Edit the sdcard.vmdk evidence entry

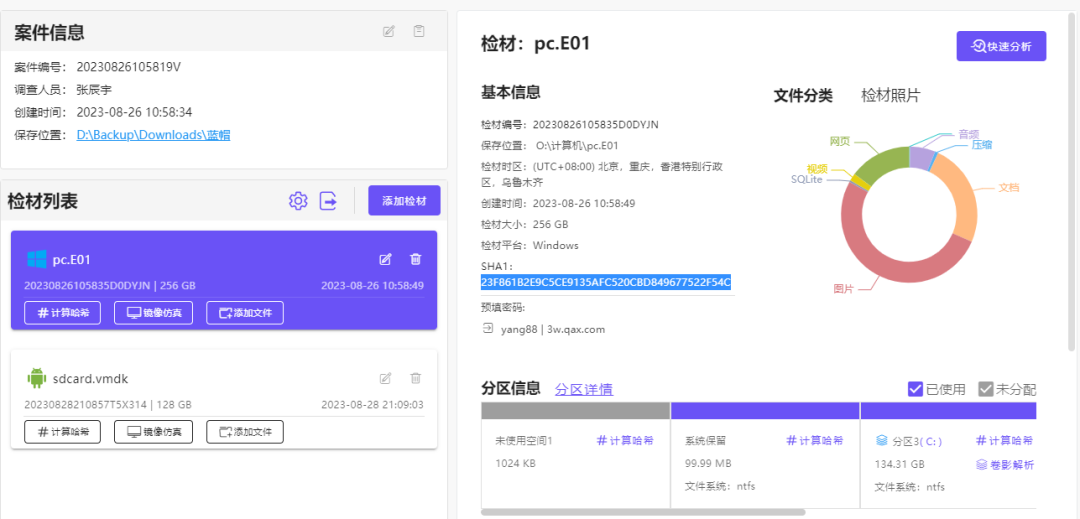click(x=386, y=378)
